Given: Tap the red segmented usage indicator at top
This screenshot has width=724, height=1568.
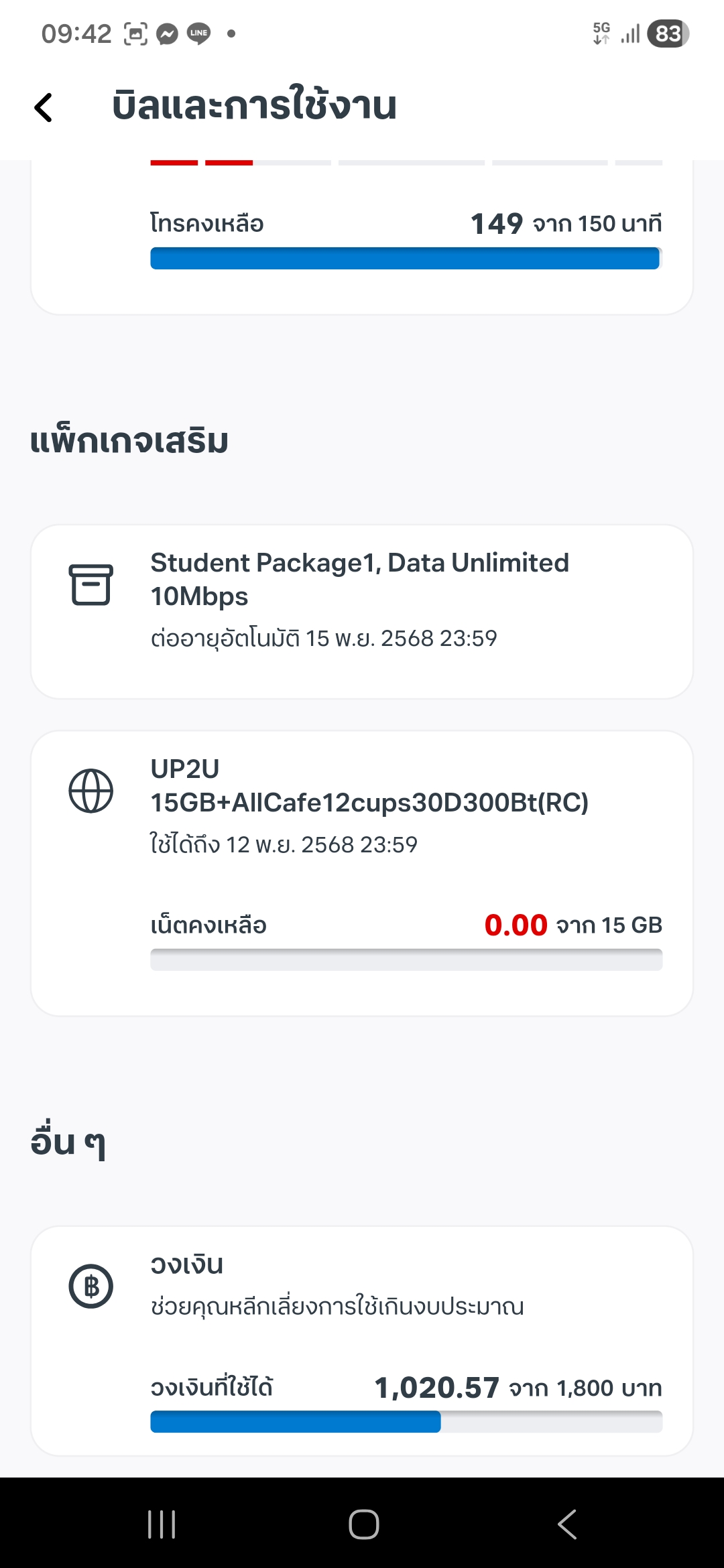Looking at the screenshot, I should click(201, 162).
